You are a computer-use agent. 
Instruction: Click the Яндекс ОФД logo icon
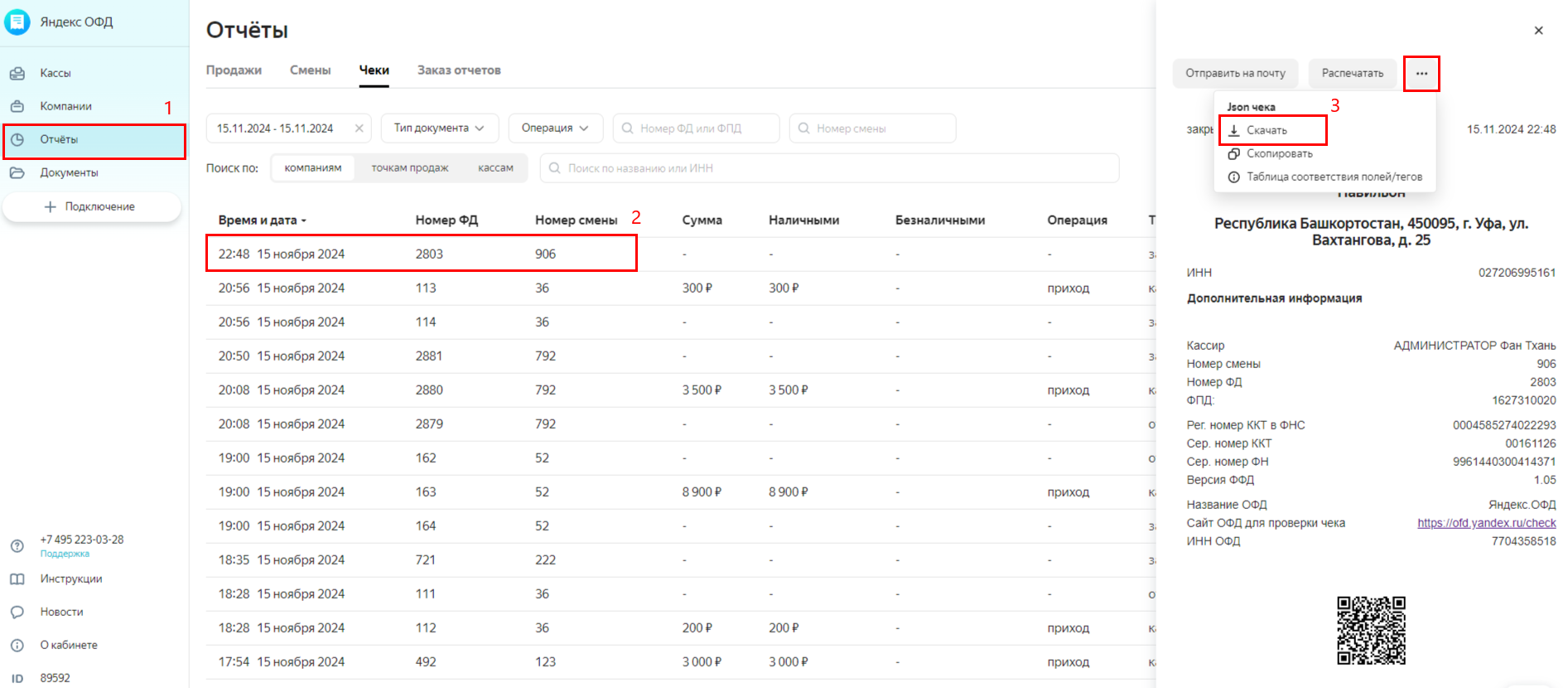click(x=17, y=22)
